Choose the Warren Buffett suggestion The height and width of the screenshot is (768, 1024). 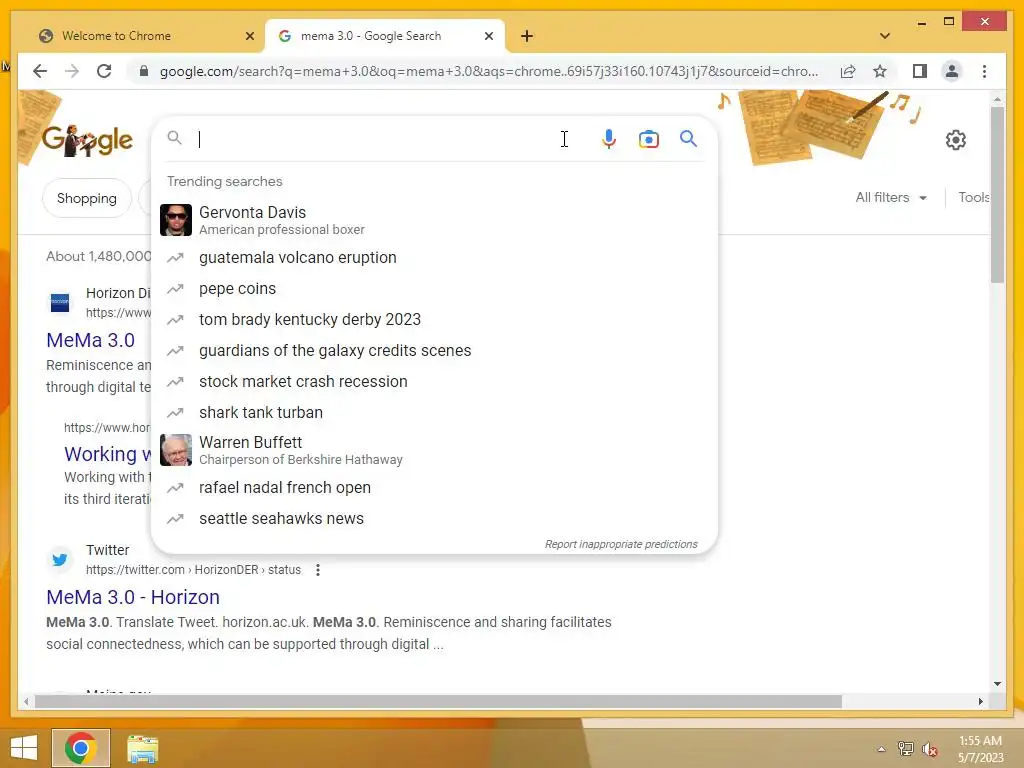[x=434, y=450]
